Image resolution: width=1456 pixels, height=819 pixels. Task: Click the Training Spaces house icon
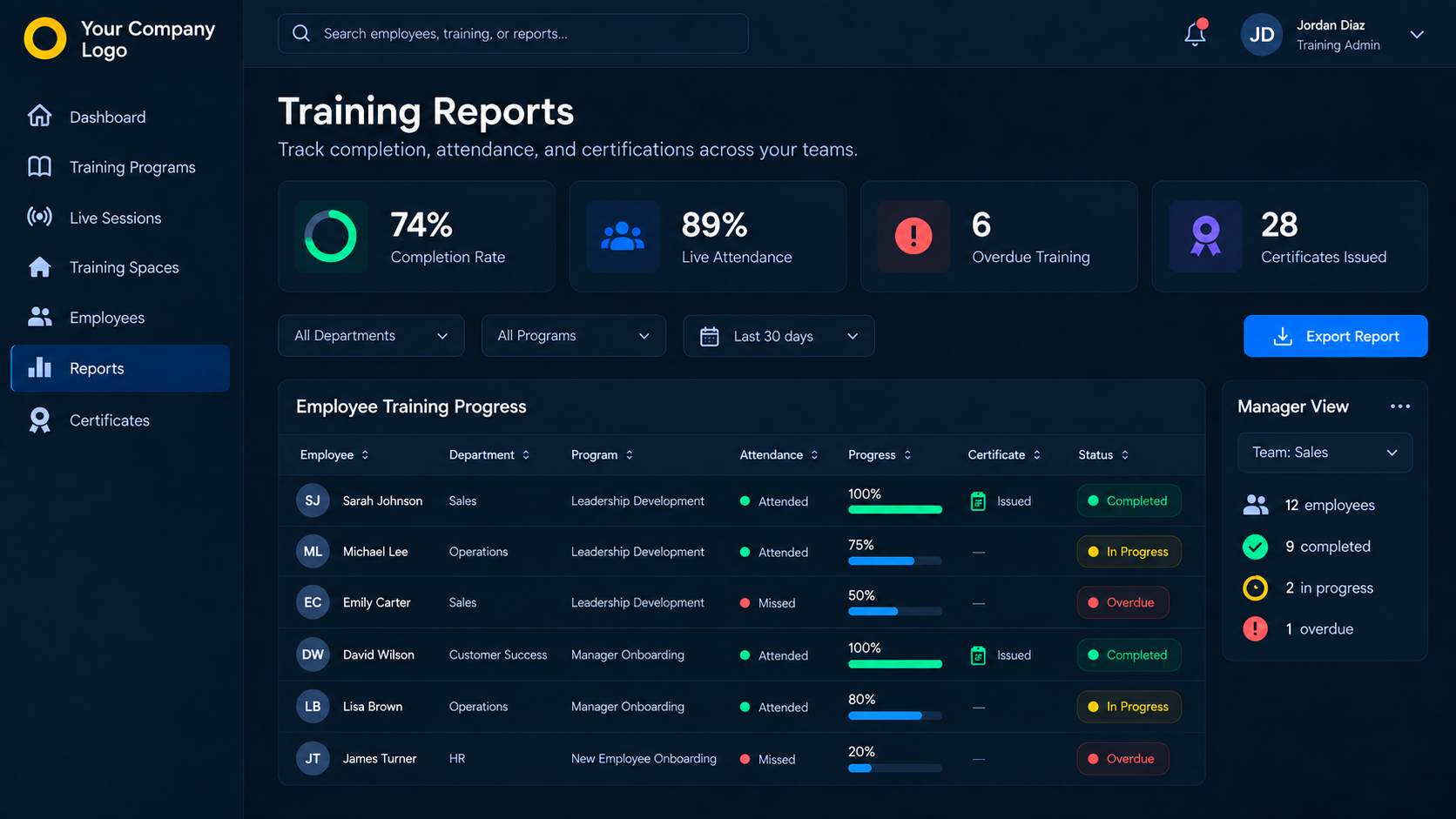pos(39,266)
